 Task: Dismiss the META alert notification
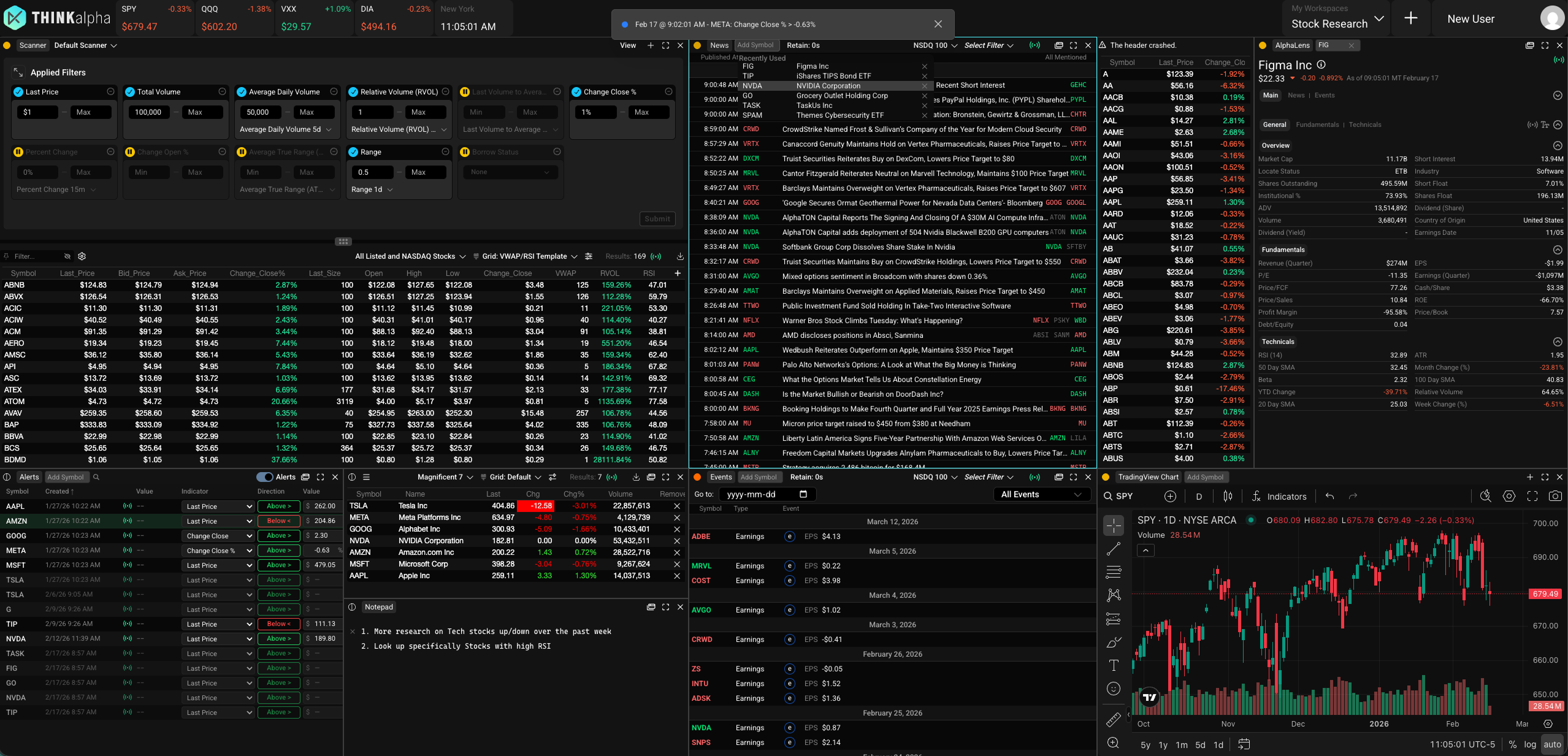tap(938, 24)
